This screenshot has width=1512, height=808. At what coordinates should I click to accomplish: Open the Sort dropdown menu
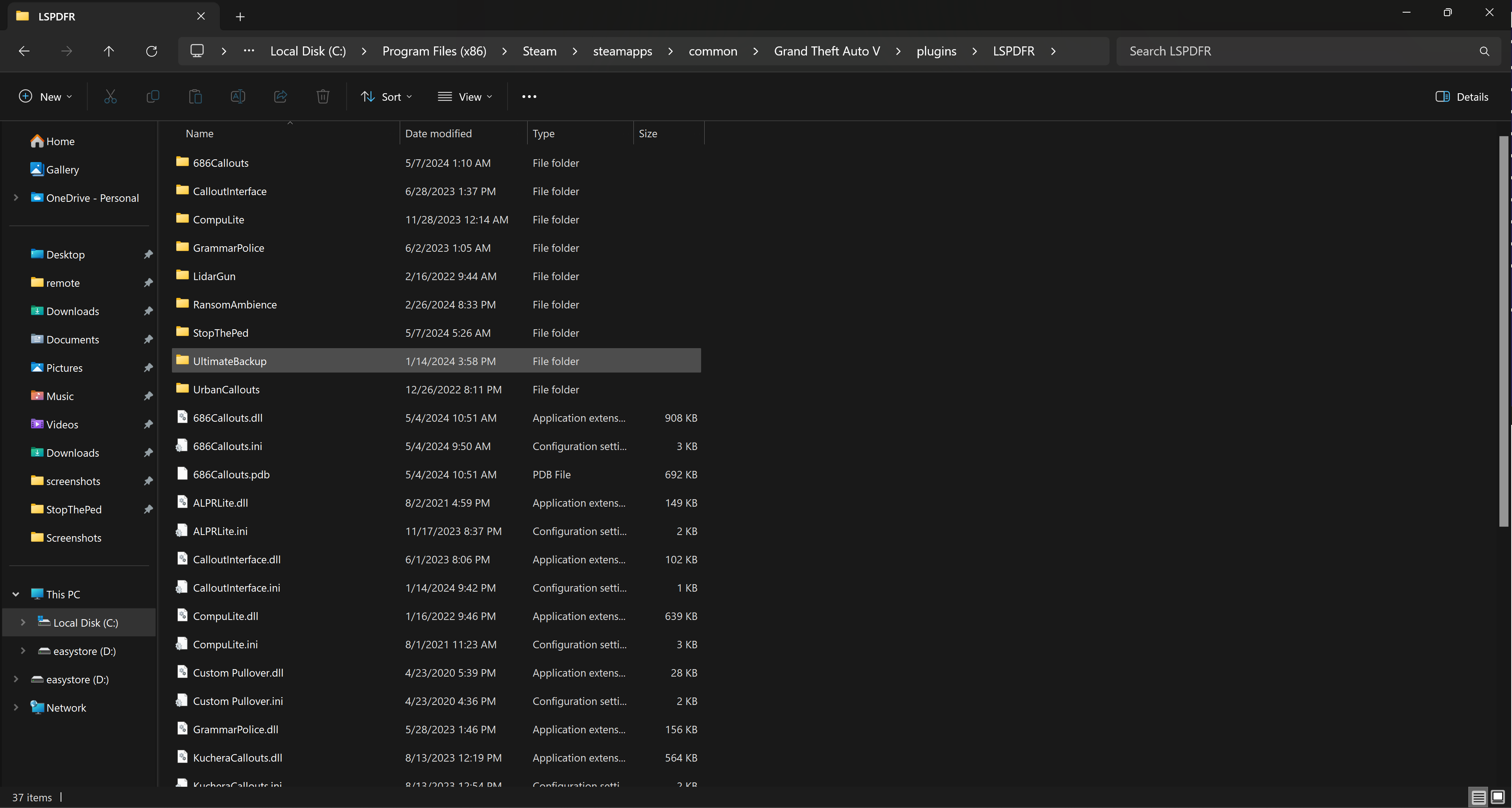point(386,97)
